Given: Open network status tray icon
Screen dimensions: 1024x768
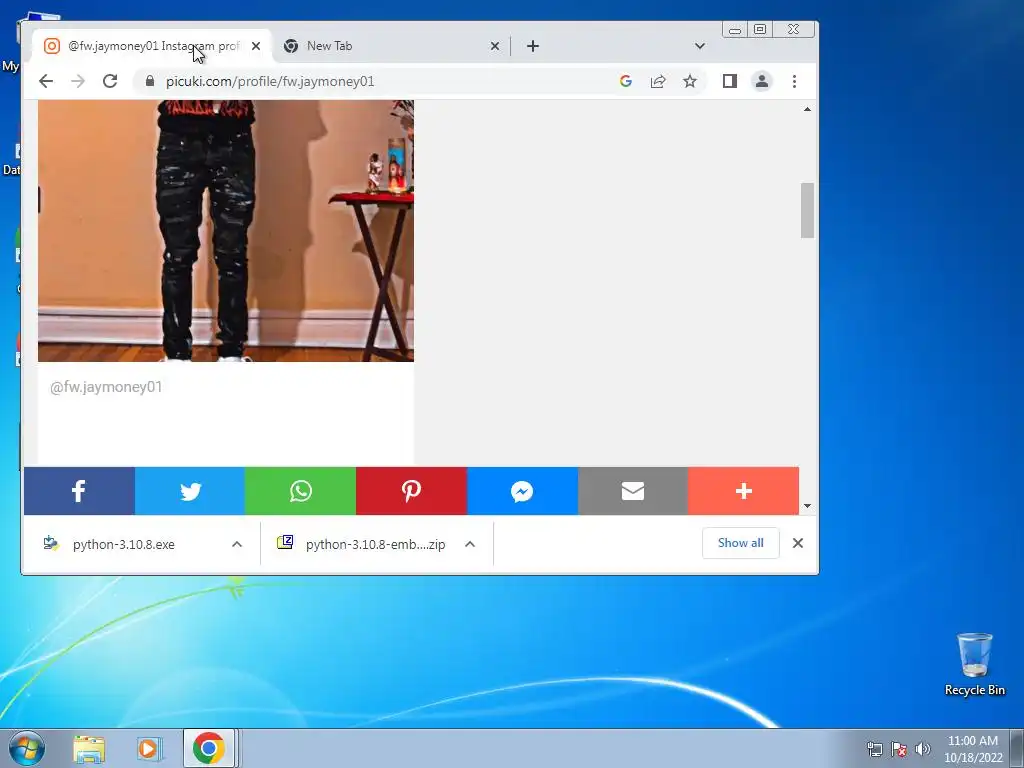Looking at the screenshot, I should point(874,749).
